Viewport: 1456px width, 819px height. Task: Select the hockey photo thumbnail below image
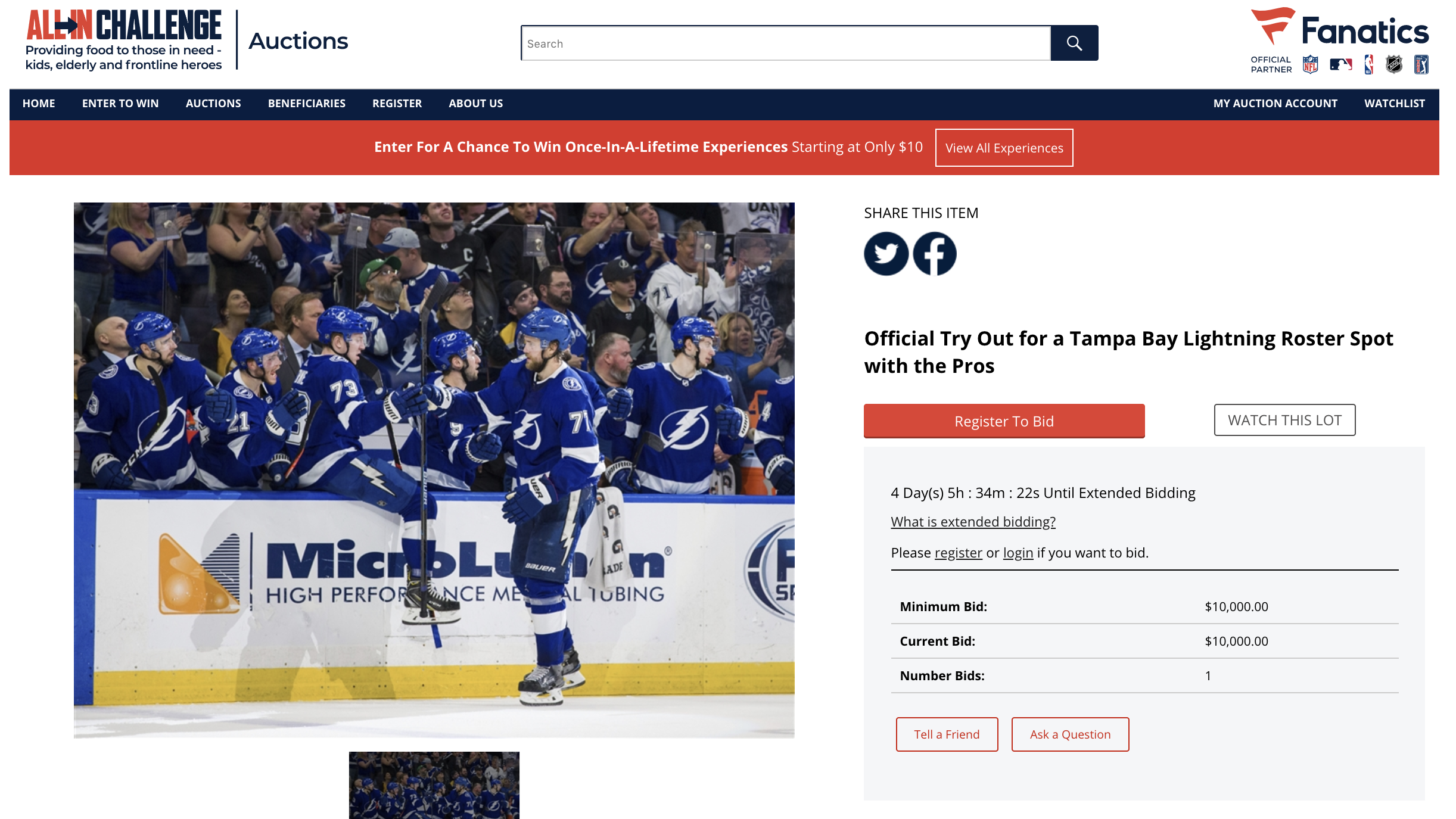pos(434,784)
